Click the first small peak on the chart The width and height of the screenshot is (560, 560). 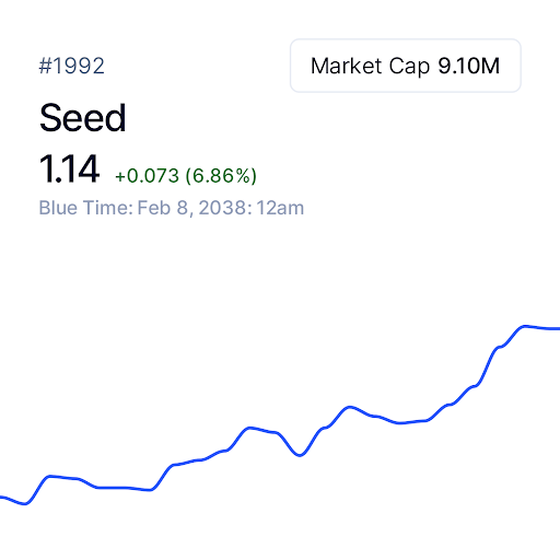pos(50,476)
